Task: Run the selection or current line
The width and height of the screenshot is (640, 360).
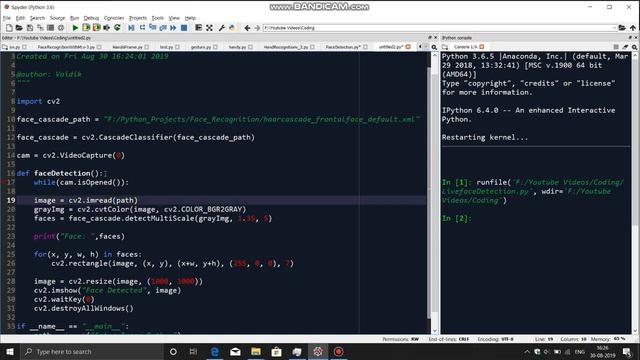Action: click(x=107, y=28)
